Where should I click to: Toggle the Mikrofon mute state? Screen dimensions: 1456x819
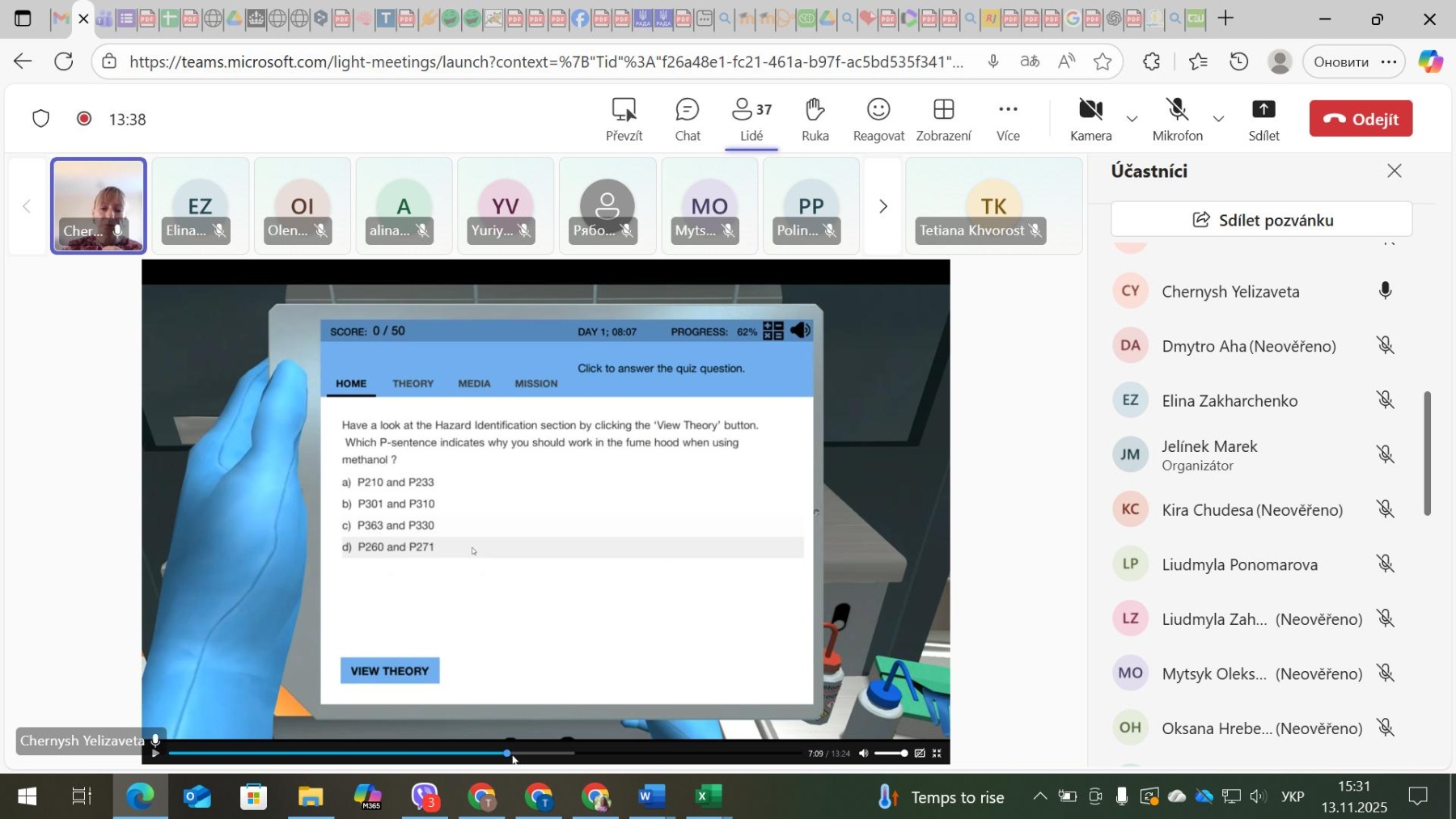1177,119
